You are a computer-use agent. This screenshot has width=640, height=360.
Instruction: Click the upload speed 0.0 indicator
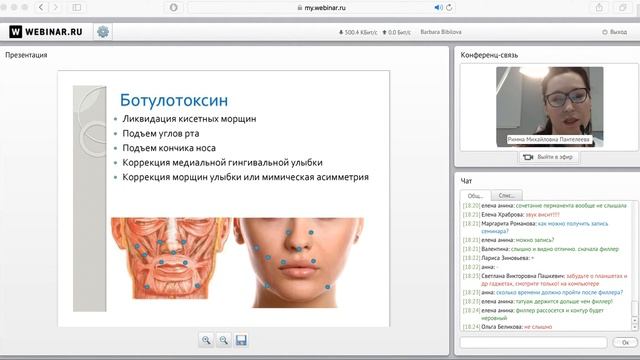click(x=396, y=32)
